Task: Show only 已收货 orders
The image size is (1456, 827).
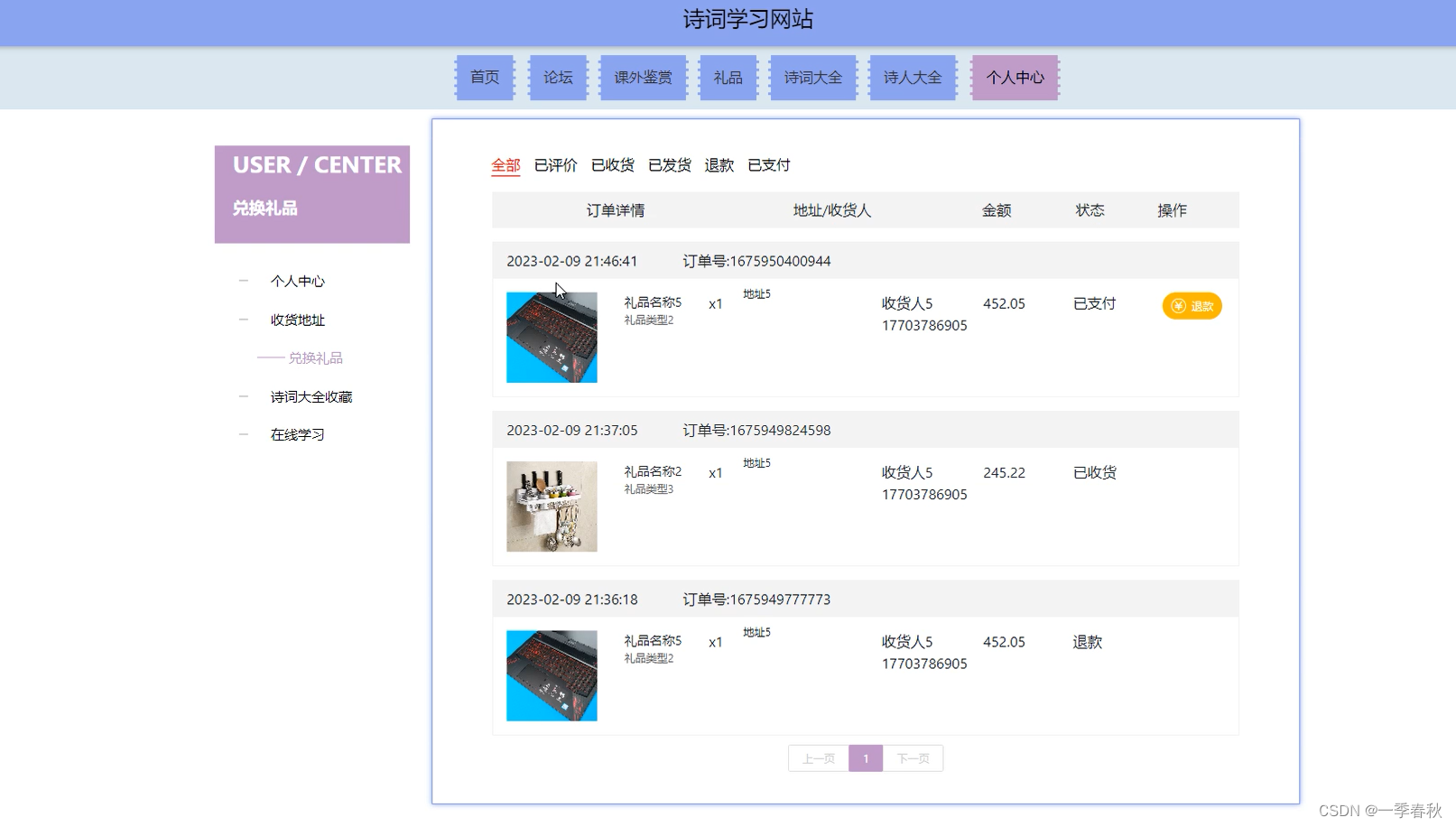Action: pos(612,164)
